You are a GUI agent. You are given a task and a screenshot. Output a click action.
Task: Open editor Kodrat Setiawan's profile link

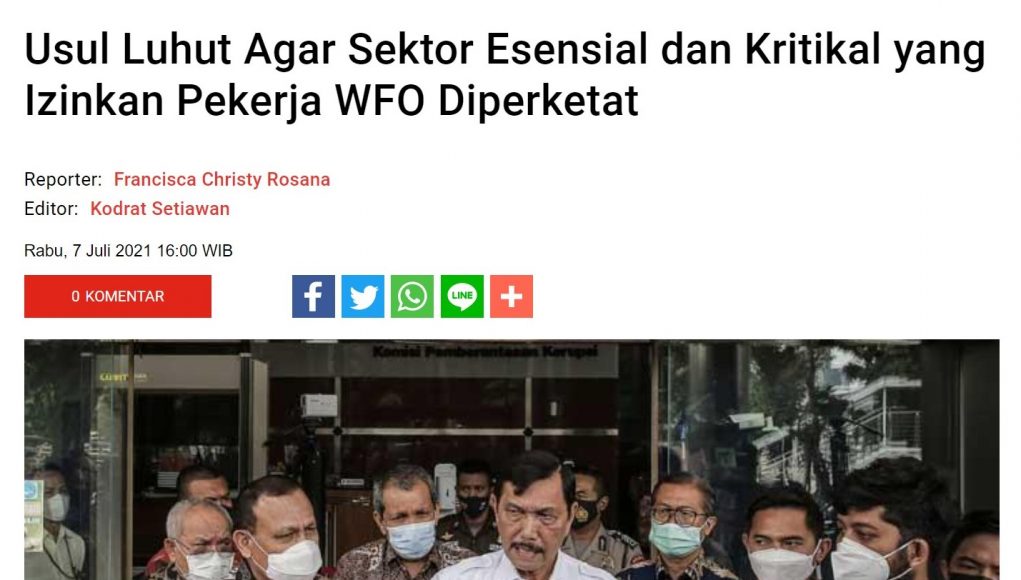tap(160, 209)
